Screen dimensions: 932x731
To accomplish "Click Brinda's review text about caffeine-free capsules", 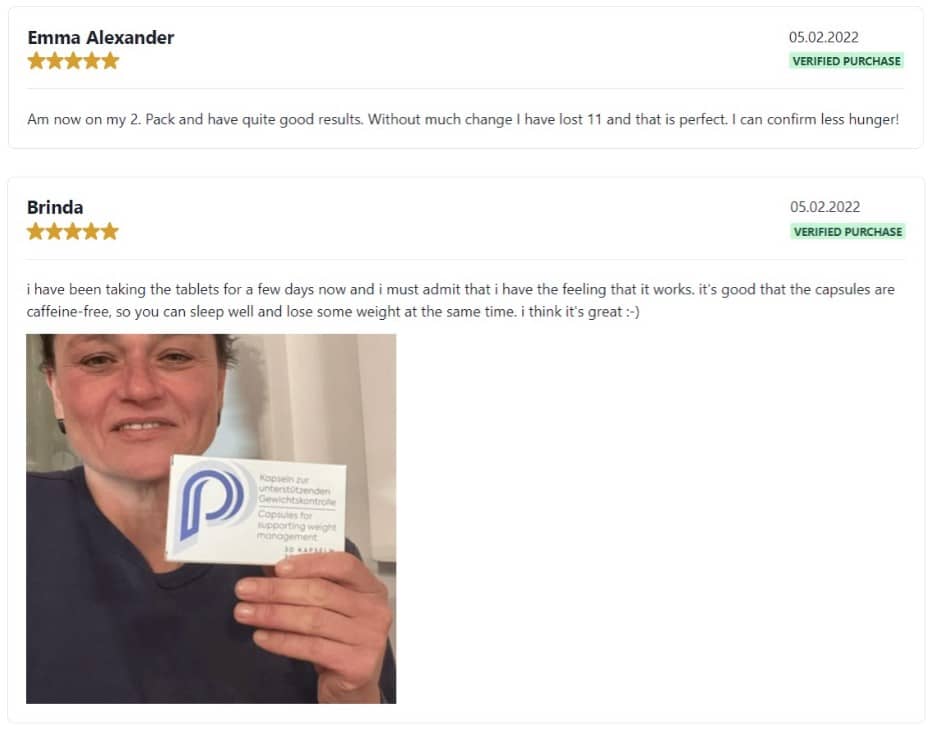I will click(x=461, y=300).
